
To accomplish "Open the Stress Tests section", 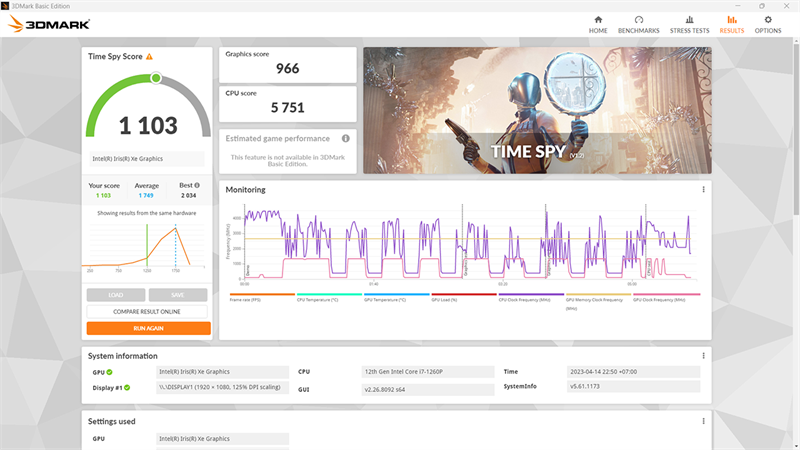I will click(x=689, y=24).
